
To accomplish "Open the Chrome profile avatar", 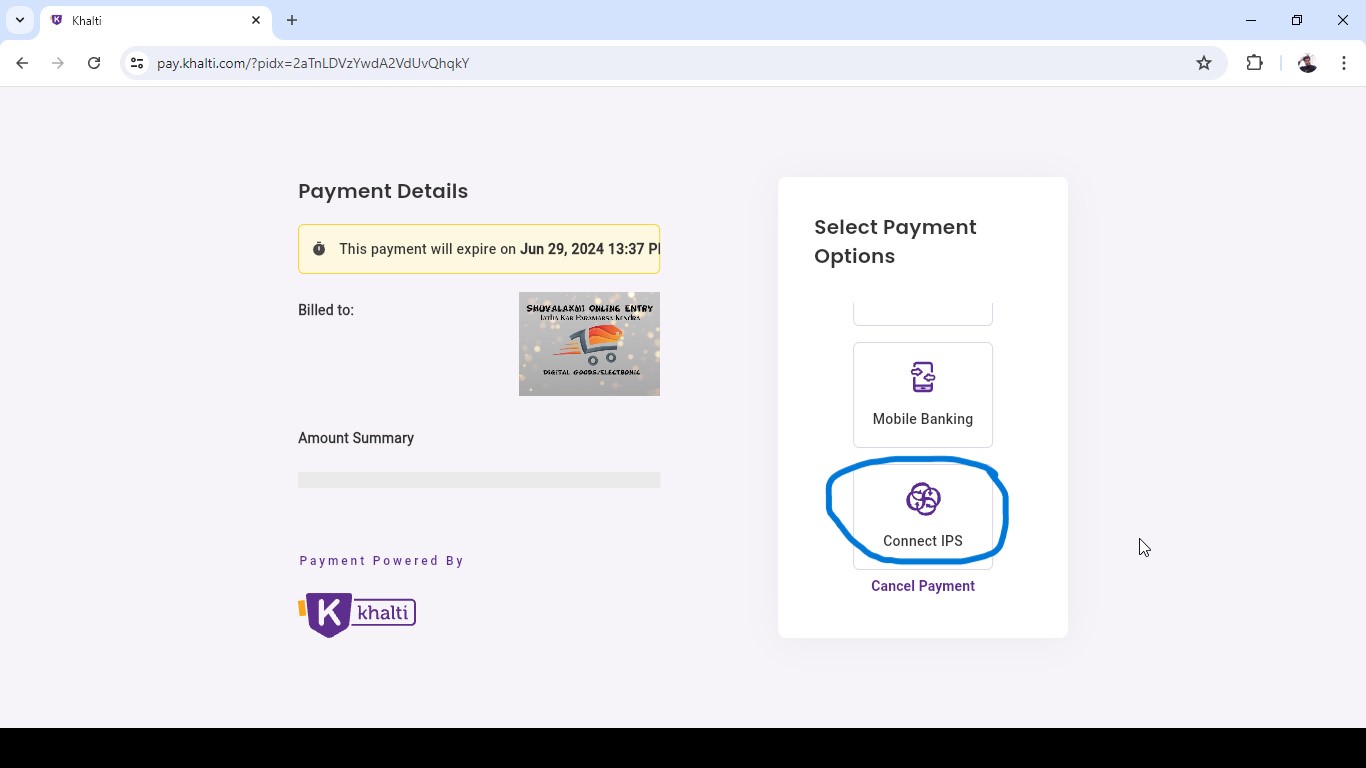I will pyautogui.click(x=1307, y=63).
